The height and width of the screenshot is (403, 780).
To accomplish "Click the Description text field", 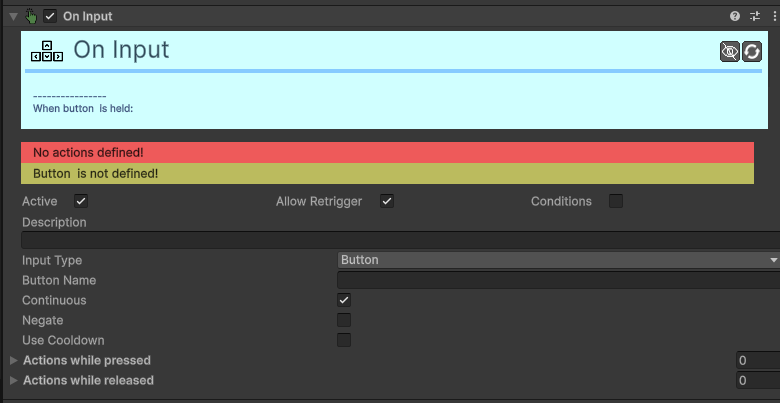I will coord(400,240).
